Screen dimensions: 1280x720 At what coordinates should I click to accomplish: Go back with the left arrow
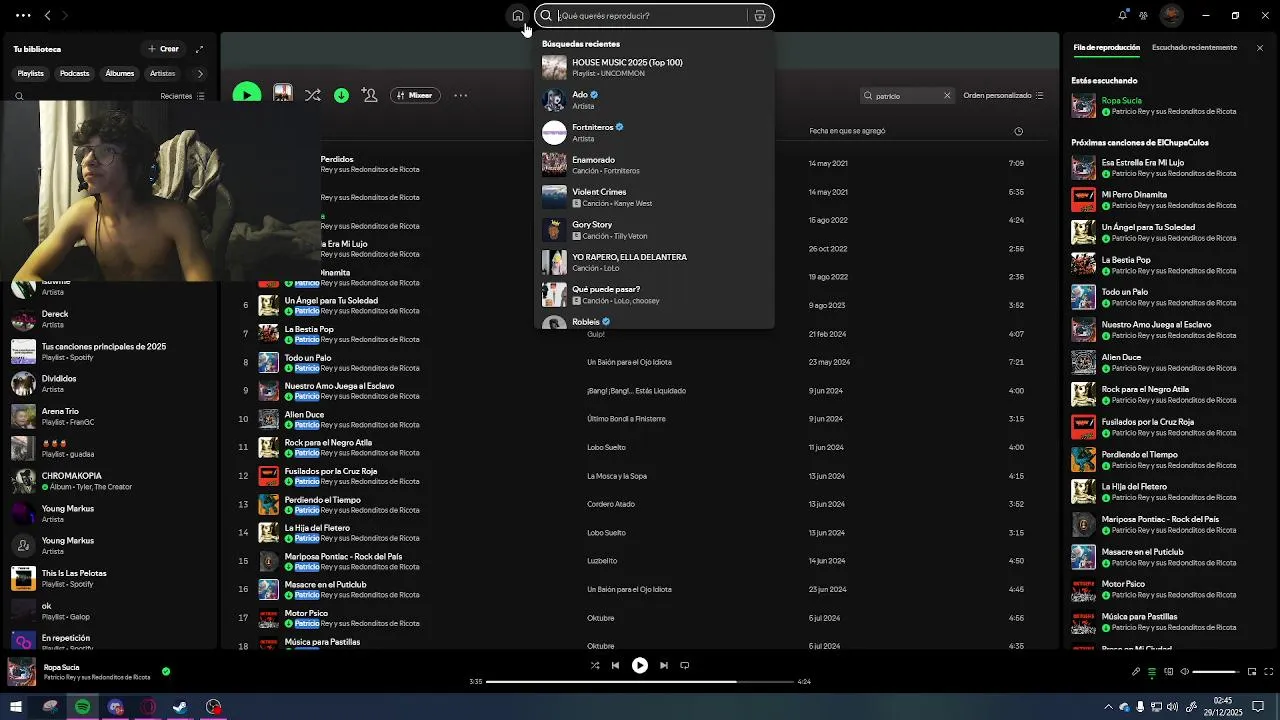tap(47, 15)
